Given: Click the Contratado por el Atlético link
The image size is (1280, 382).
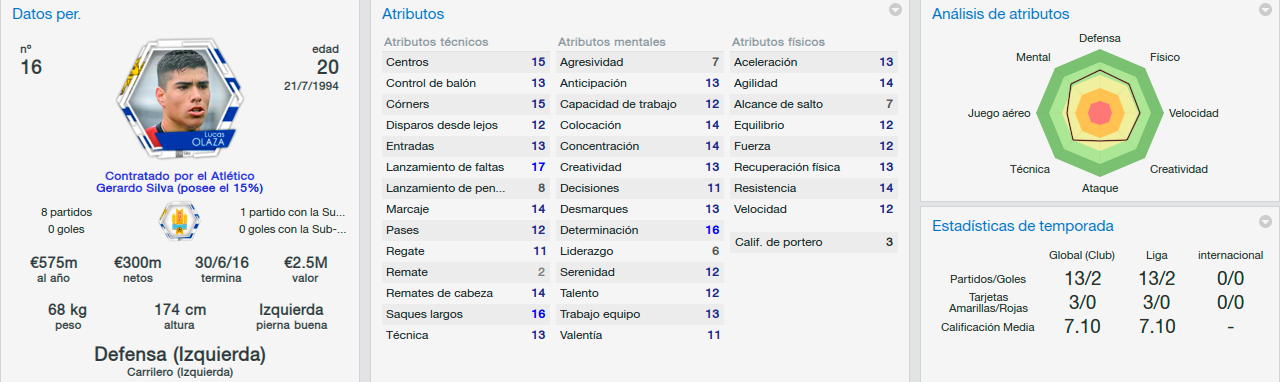Looking at the screenshot, I should [x=180, y=175].
